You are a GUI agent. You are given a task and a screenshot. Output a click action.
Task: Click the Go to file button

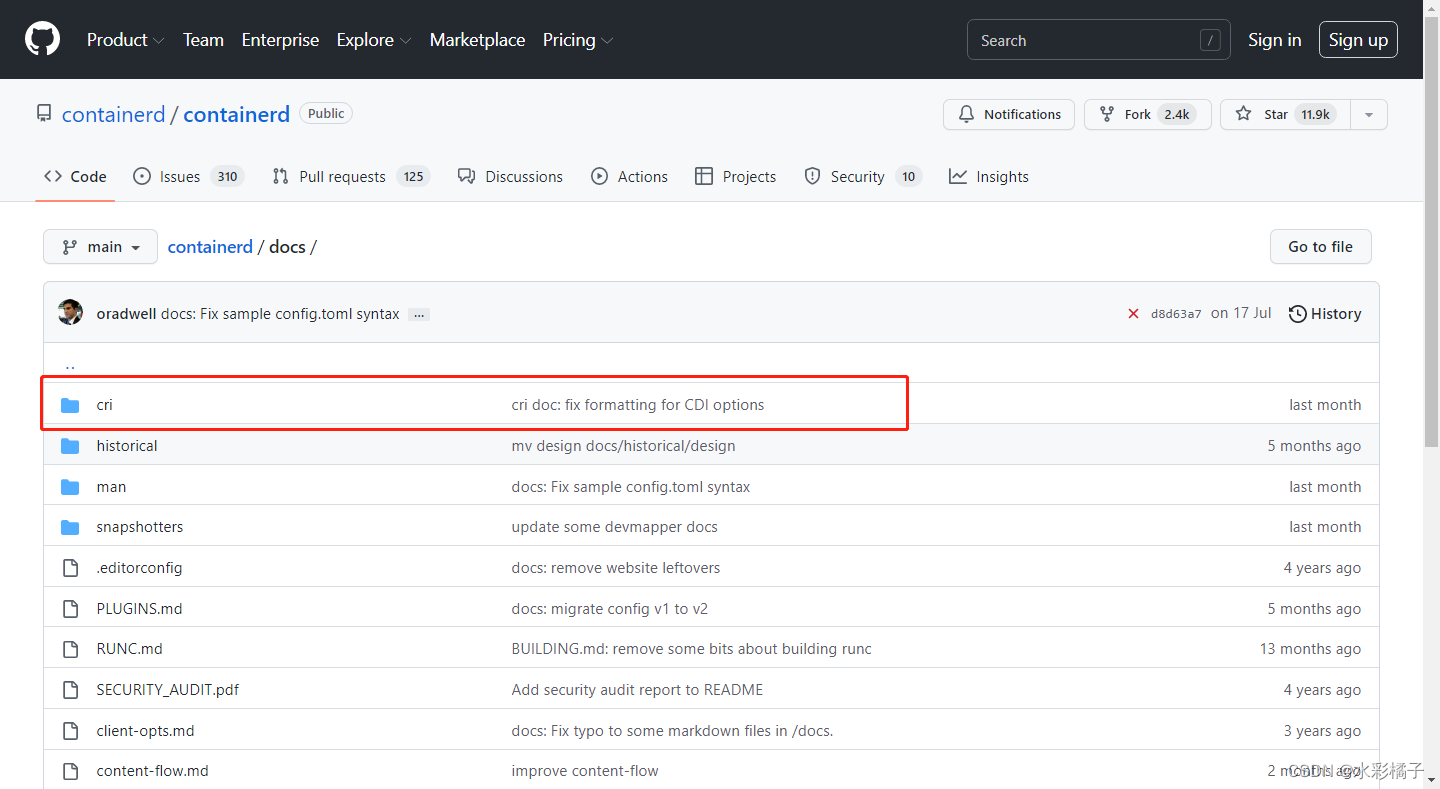click(1321, 247)
